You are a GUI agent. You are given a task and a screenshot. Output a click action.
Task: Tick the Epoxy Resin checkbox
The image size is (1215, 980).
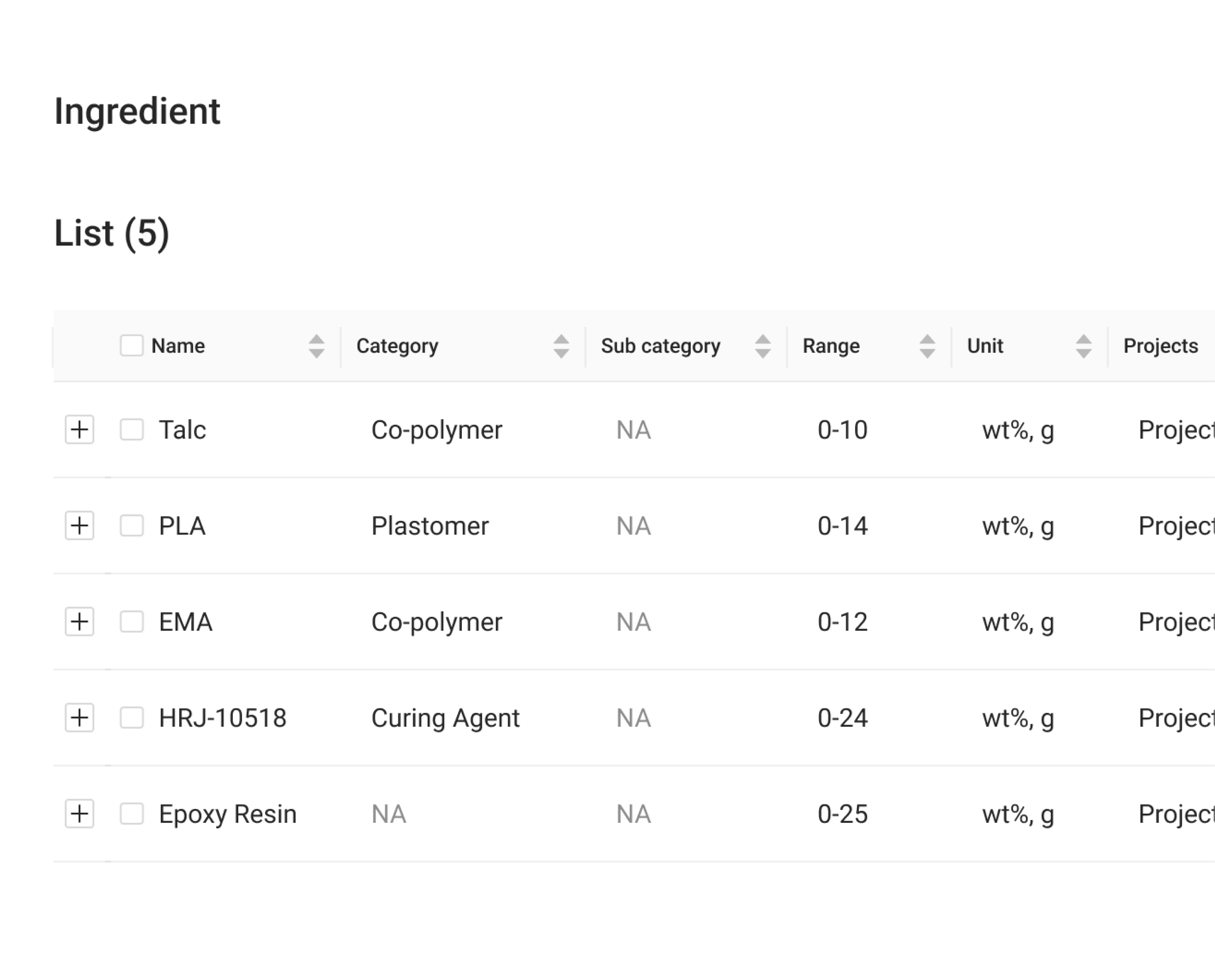tap(132, 813)
